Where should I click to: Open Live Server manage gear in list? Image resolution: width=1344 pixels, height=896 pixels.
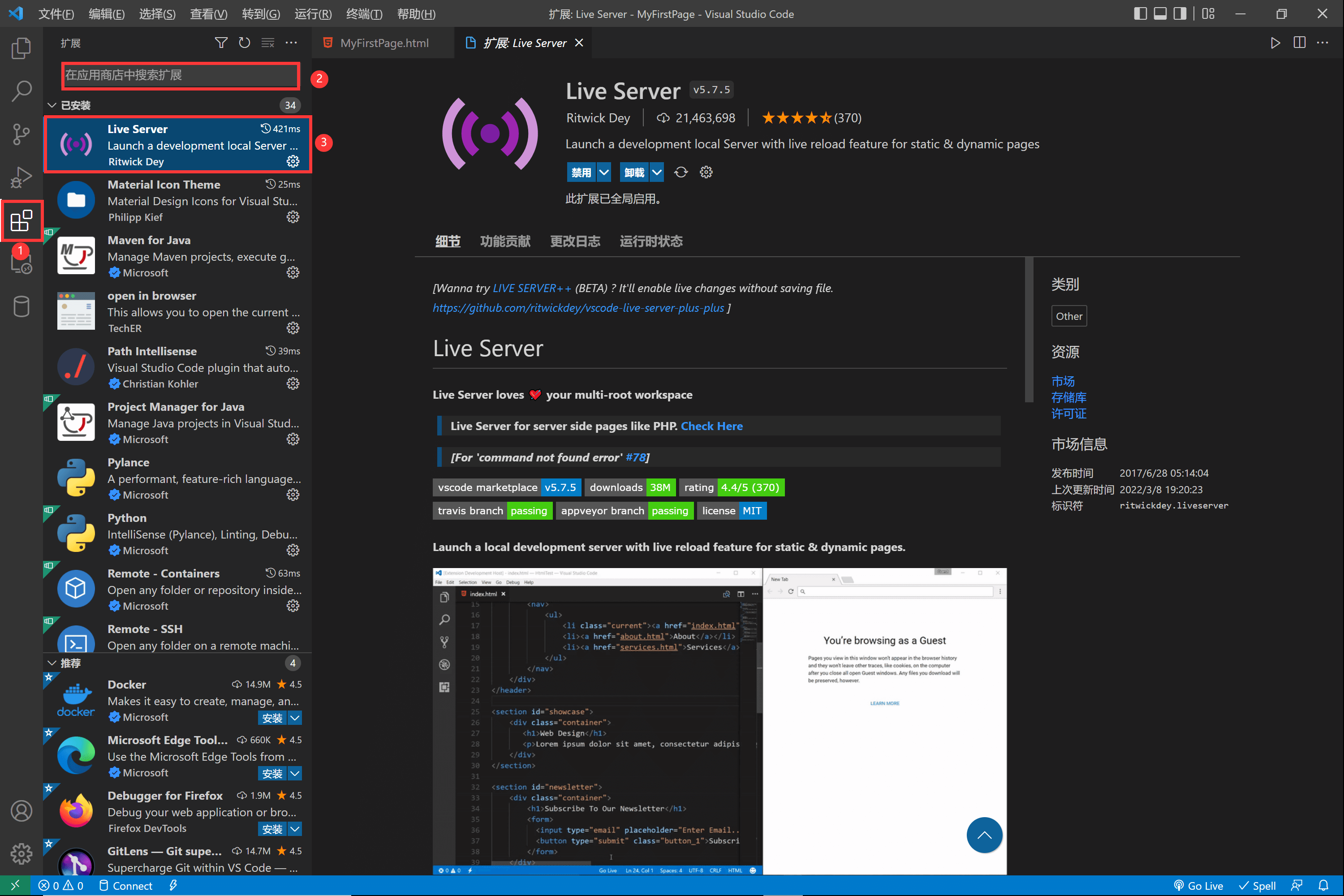[x=293, y=162]
